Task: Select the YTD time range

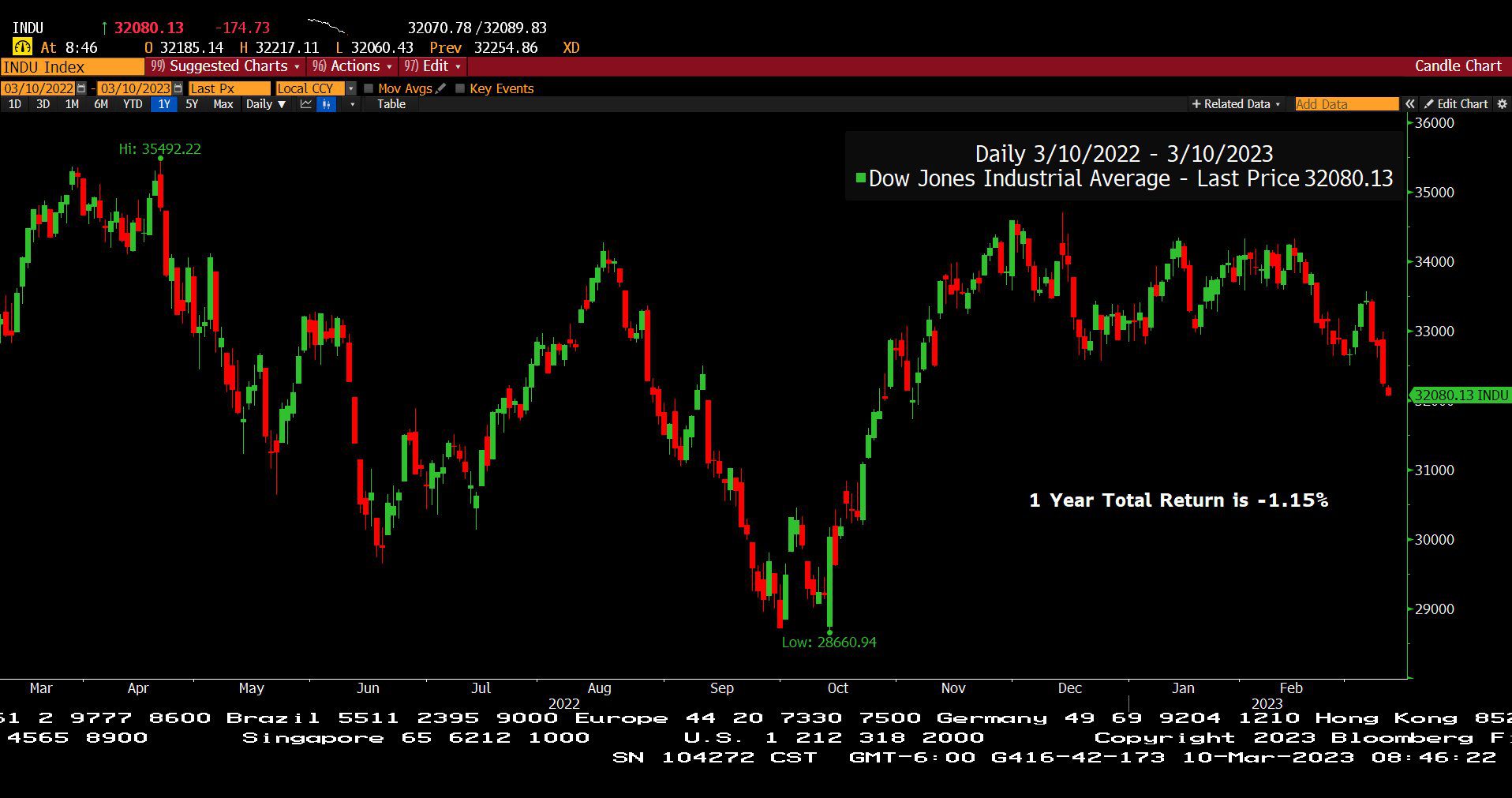Action: click(x=133, y=104)
